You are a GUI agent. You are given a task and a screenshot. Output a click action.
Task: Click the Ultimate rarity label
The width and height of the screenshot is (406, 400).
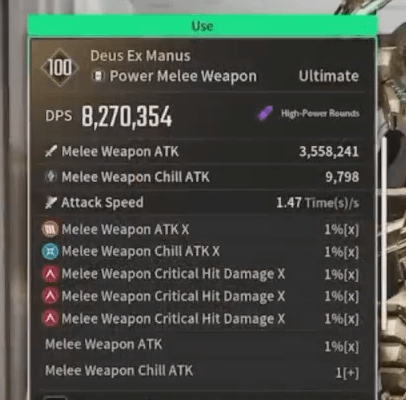[329, 76]
